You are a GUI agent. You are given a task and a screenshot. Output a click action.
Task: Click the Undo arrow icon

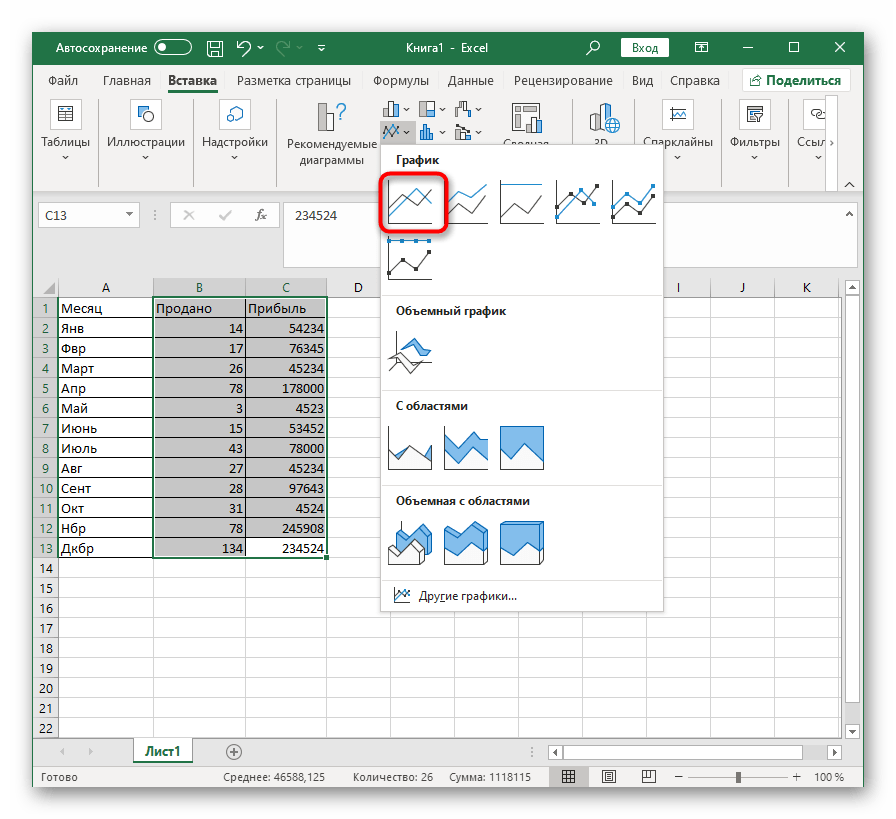244,47
